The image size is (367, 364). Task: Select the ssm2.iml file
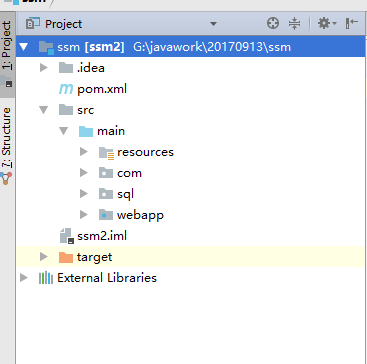click(102, 236)
